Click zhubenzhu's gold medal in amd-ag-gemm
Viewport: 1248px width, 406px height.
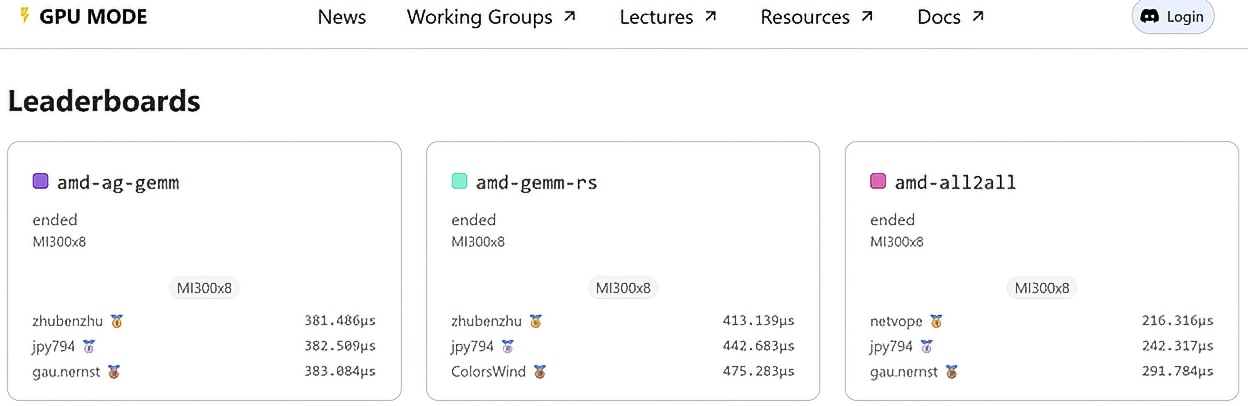(117, 321)
